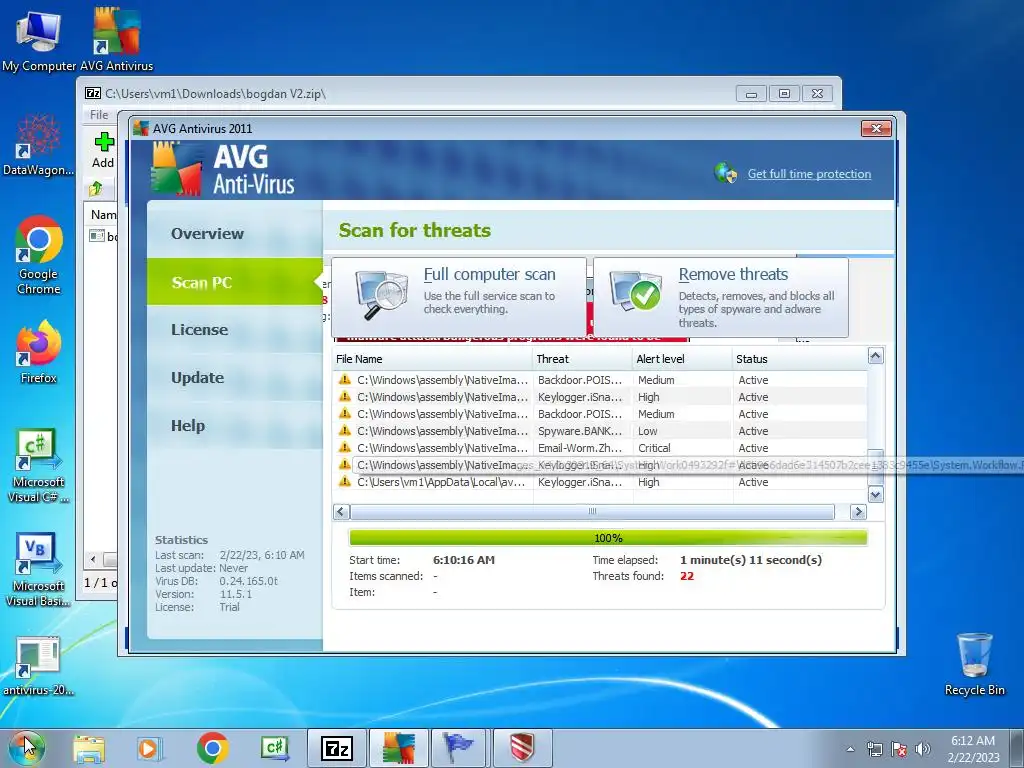The height and width of the screenshot is (768, 1024).
Task: Open antivirus-20 desktop shortcut
Action: point(39,666)
